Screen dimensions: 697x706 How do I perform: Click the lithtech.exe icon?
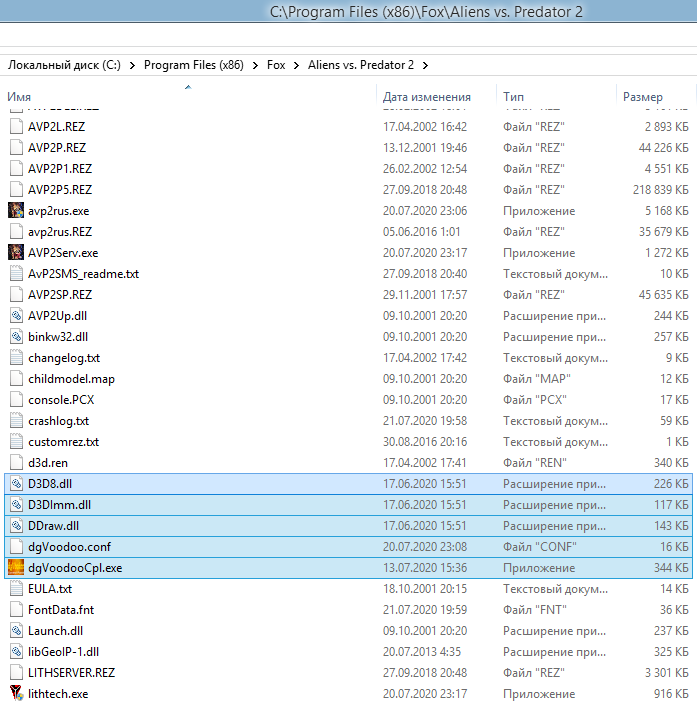coord(16,693)
